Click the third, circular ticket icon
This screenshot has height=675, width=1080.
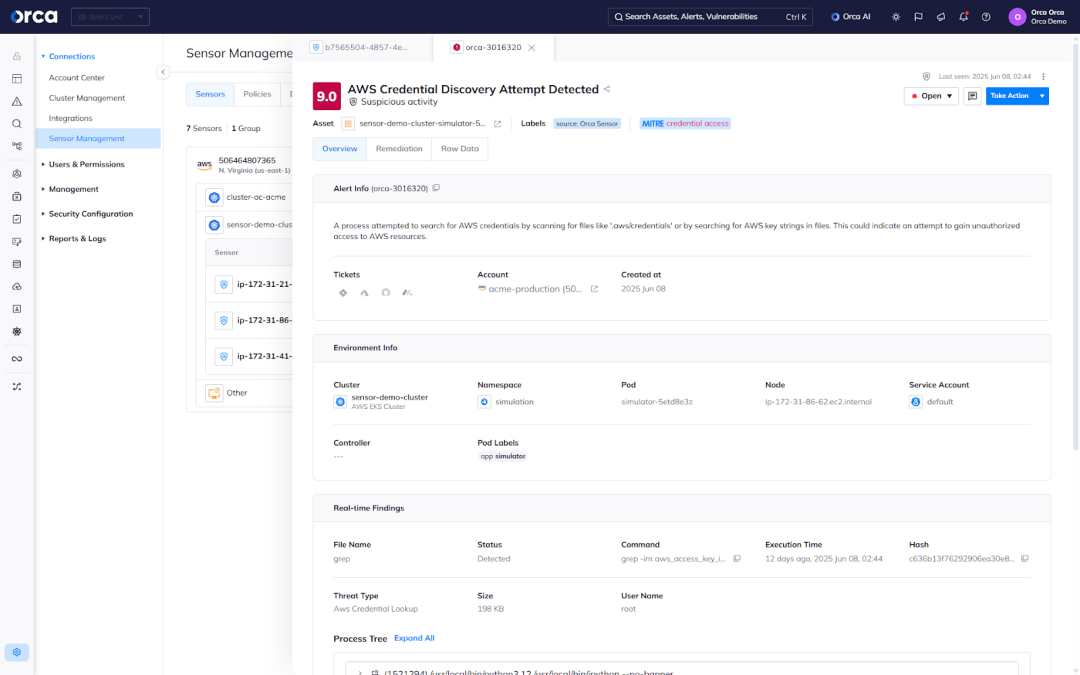pyautogui.click(x=386, y=293)
